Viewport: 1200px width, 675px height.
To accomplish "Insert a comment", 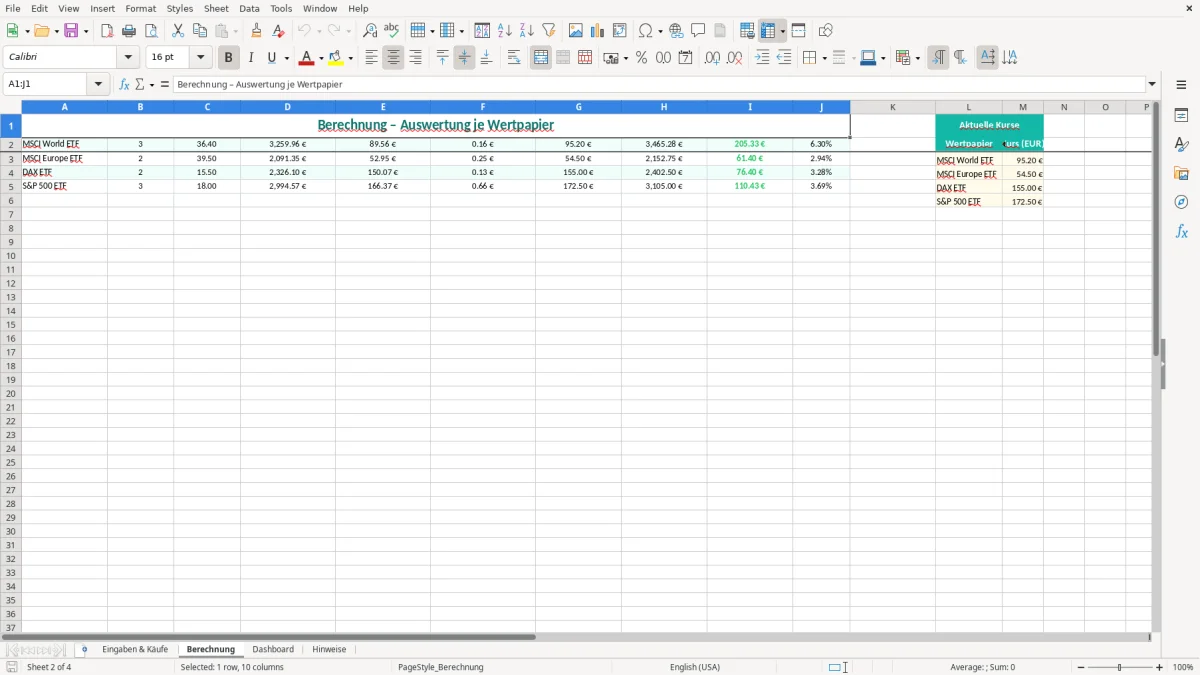I will tap(698, 31).
